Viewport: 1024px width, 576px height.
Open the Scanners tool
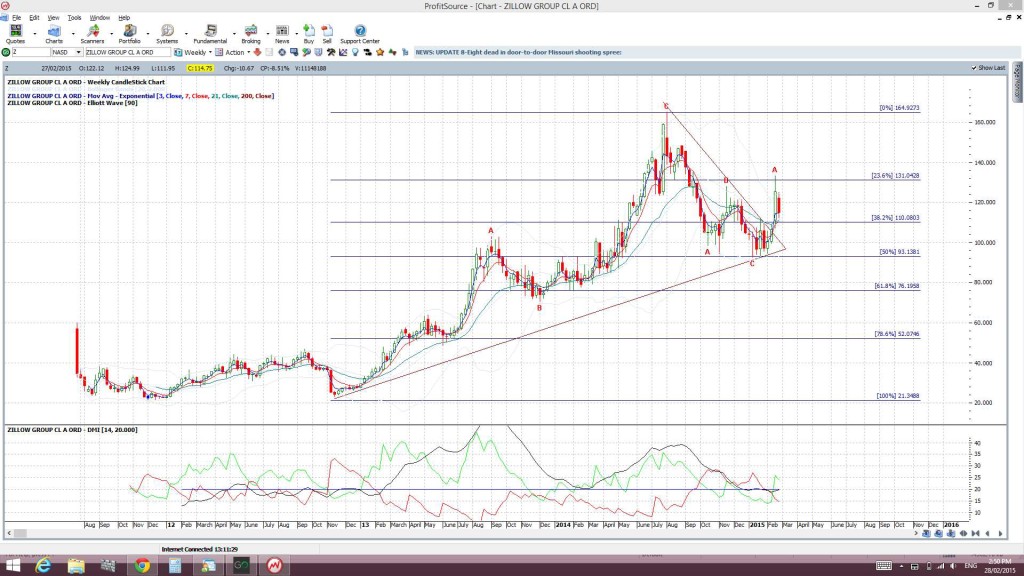click(x=92, y=31)
